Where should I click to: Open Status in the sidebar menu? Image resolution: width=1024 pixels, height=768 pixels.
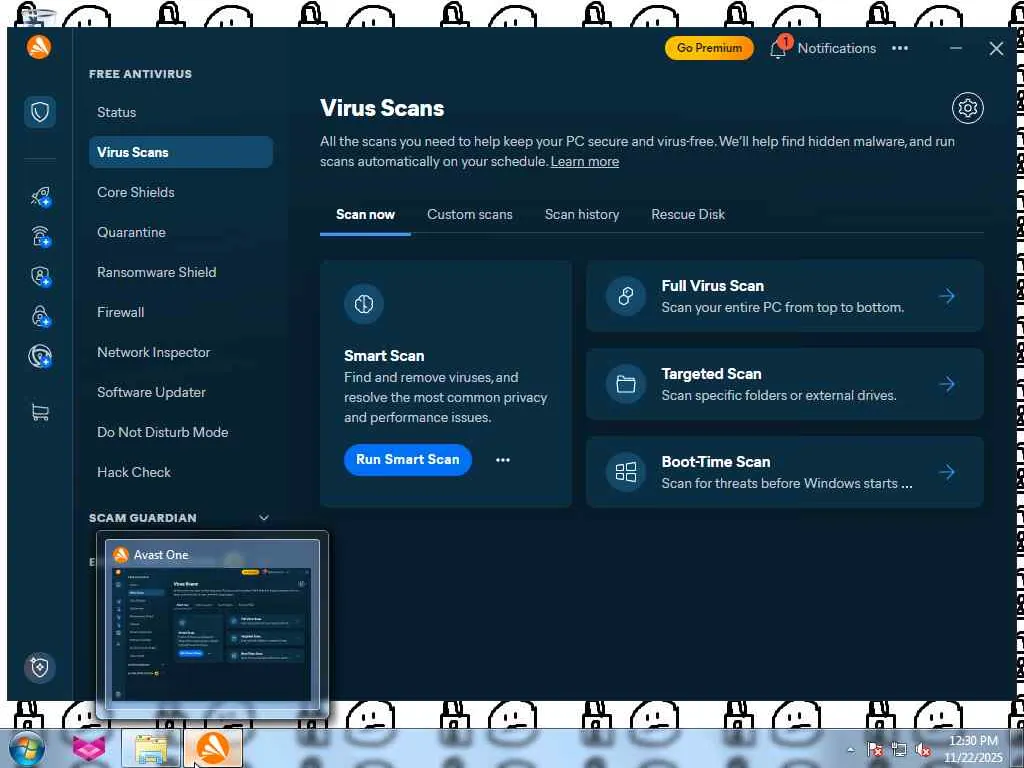pos(181,112)
